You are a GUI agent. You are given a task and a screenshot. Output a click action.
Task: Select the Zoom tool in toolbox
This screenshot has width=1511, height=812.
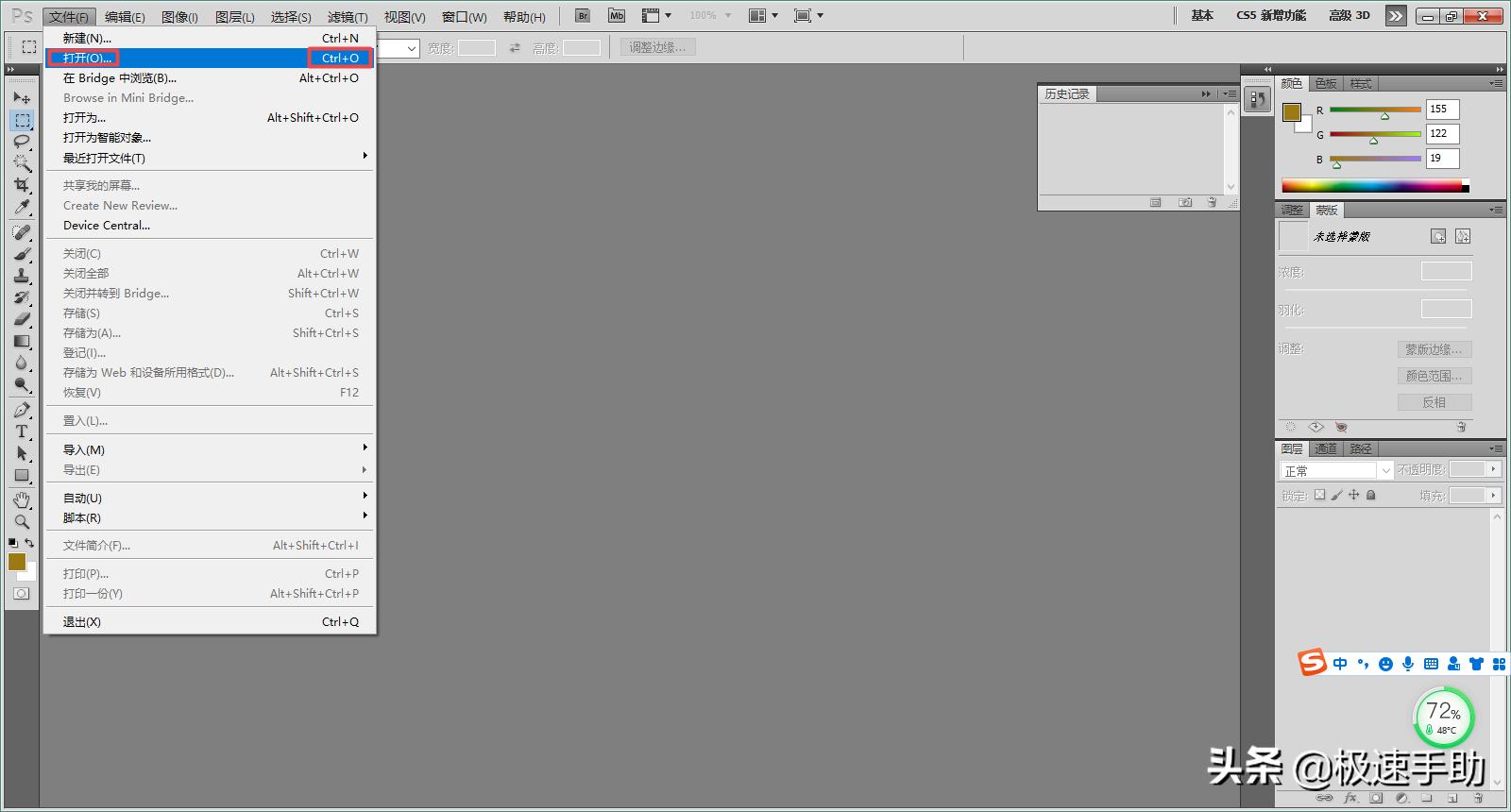tap(22, 521)
